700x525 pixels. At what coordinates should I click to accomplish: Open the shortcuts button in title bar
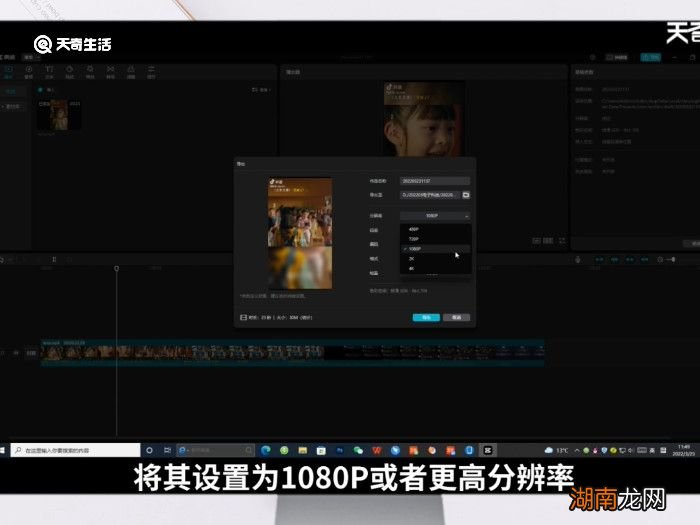pyautogui.click(x=617, y=57)
